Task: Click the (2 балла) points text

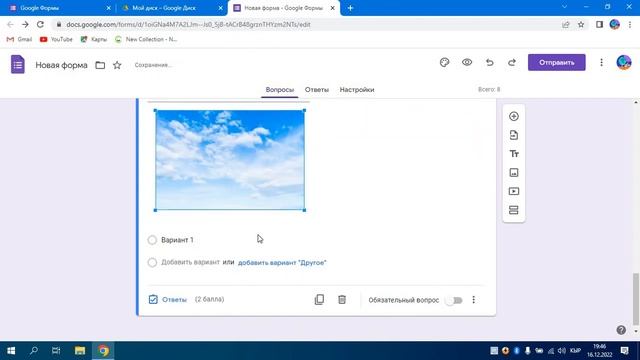Action: click(209, 299)
